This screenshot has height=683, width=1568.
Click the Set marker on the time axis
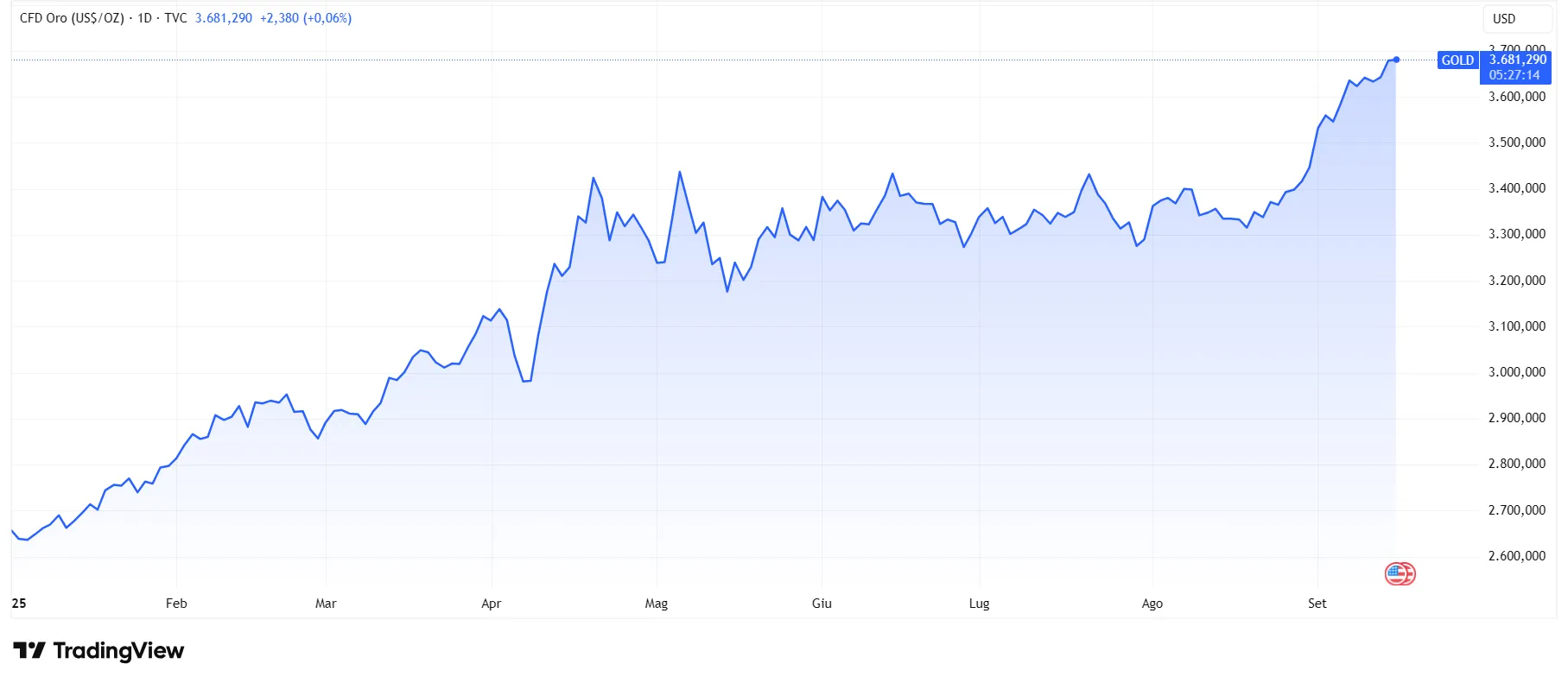pos(1317,604)
